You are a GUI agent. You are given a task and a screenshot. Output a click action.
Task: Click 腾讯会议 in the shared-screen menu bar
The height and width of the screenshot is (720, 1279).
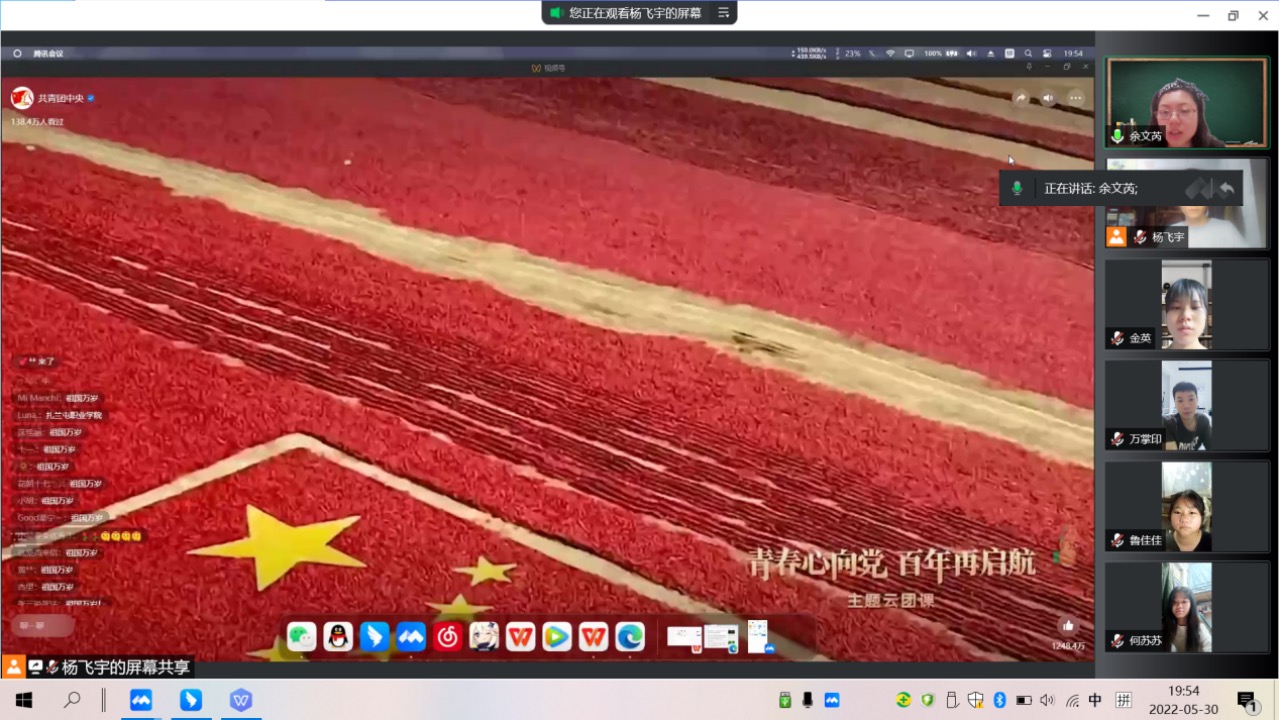[48, 53]
